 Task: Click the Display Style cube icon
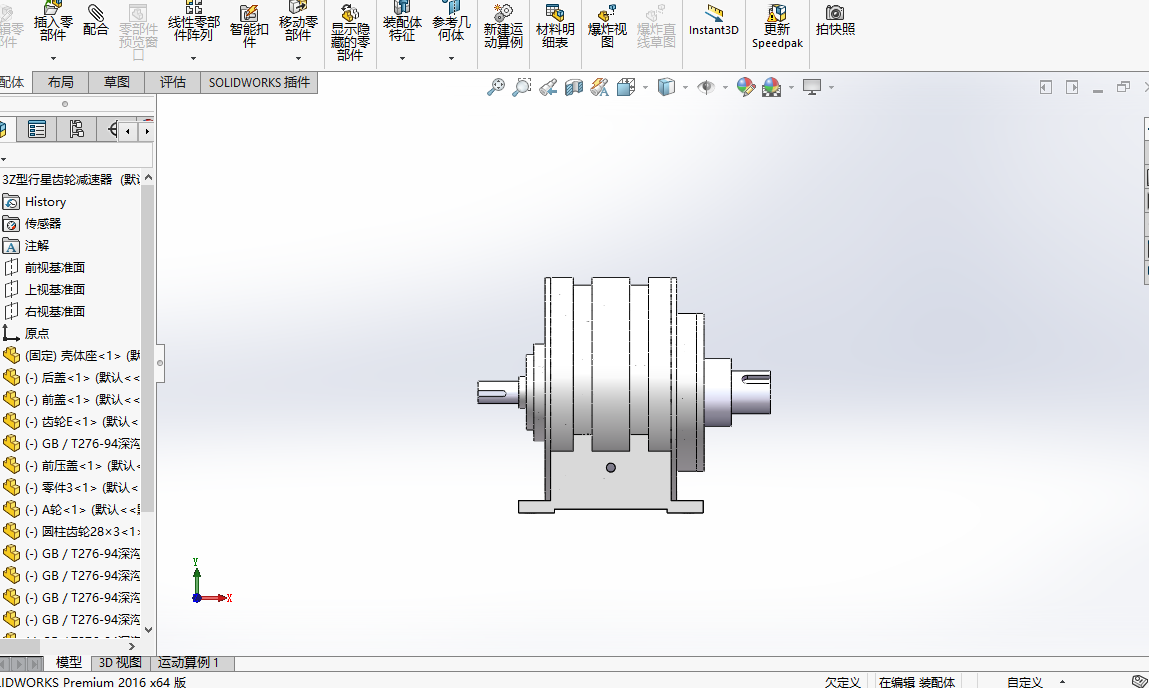click(x=665, y=87)
